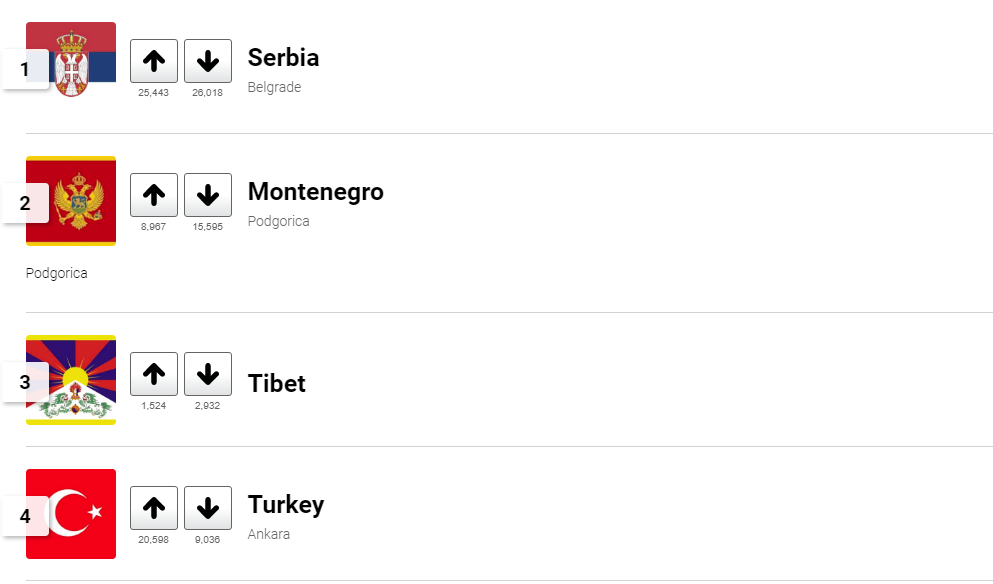Upvote Serbia with the up arrow
Image resolution: width=993 pixels, height=584 pixels.
point(154,61)
